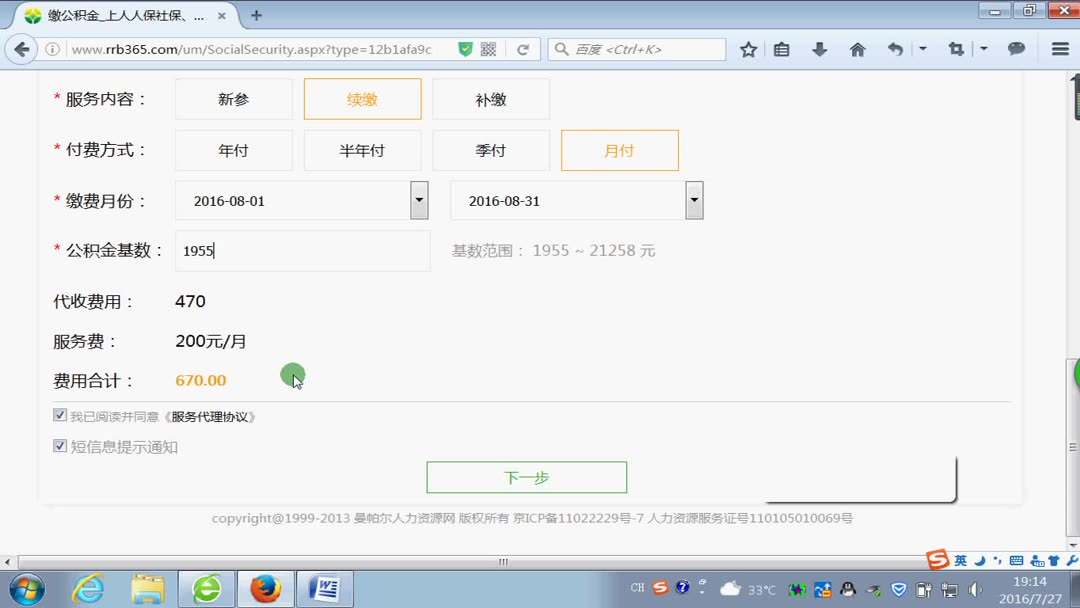This screenshot has height=608, width=1080.
Task: Open the 2016-08-31 end month dropdown
Action: pyautogui.click(x=693, y=199)
